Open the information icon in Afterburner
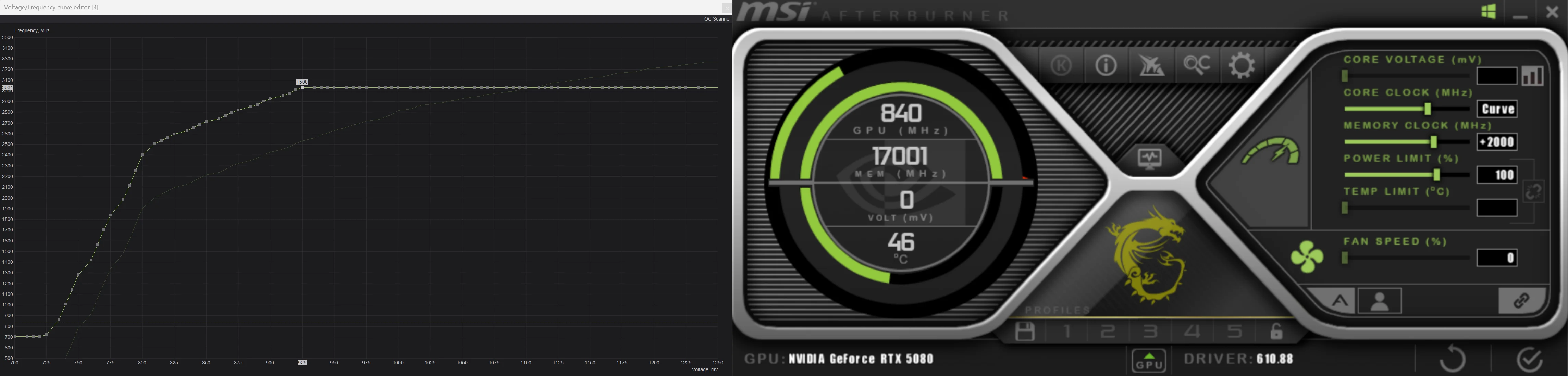Image resolution: width=1568 pixels, height=376 pixels. [x=1106, y=64]
